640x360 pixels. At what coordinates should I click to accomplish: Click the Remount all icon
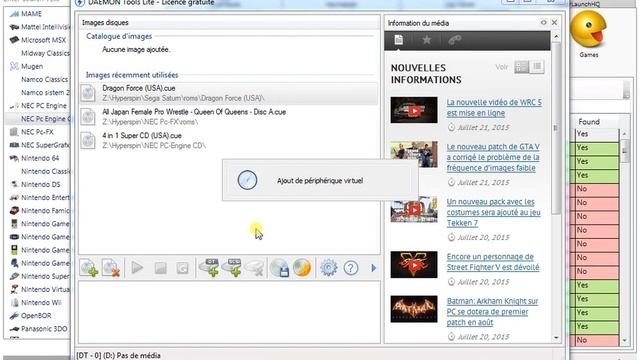pyautogui.click(x=182, y=268)
